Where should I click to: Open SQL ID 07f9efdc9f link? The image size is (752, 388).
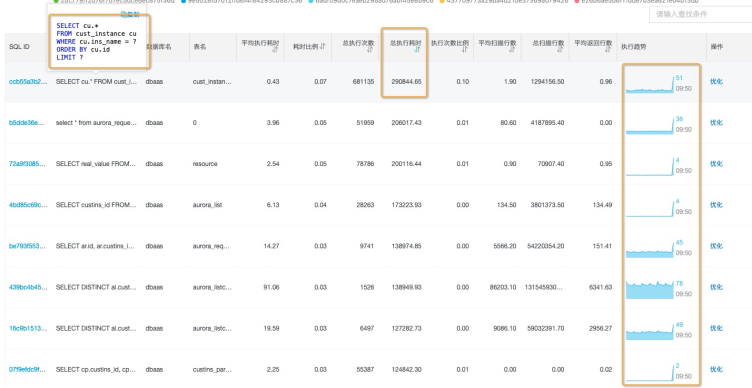28,369
